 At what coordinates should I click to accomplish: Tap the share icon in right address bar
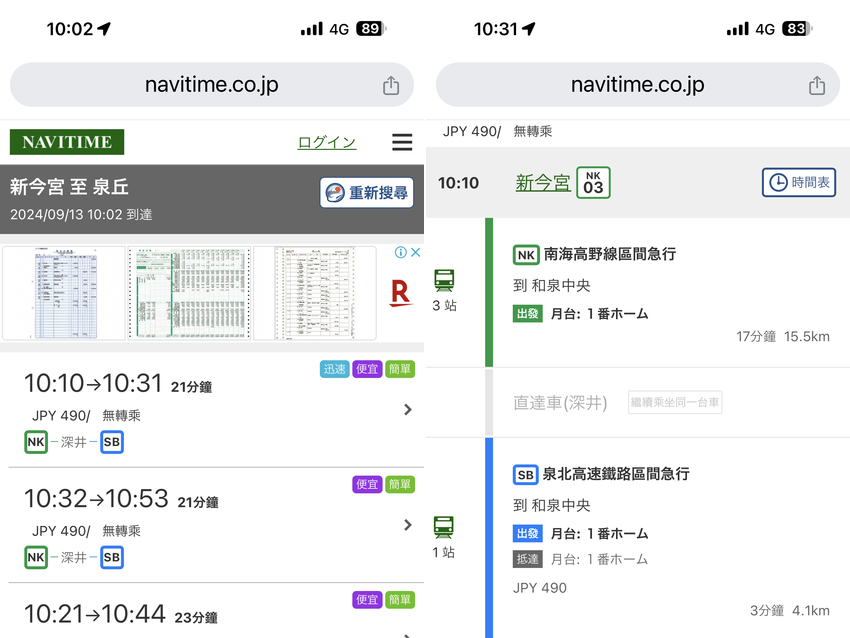(x=817, y=85)
